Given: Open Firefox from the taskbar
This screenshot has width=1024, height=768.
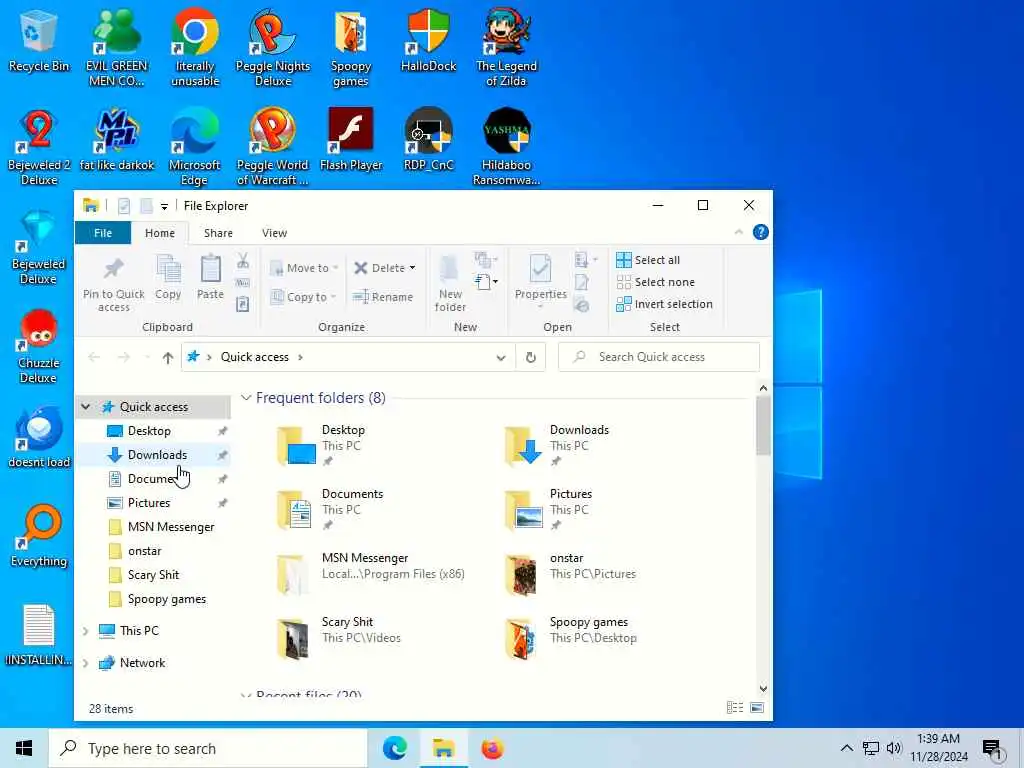Looking at the screenshot, I should tap(492, 748).
